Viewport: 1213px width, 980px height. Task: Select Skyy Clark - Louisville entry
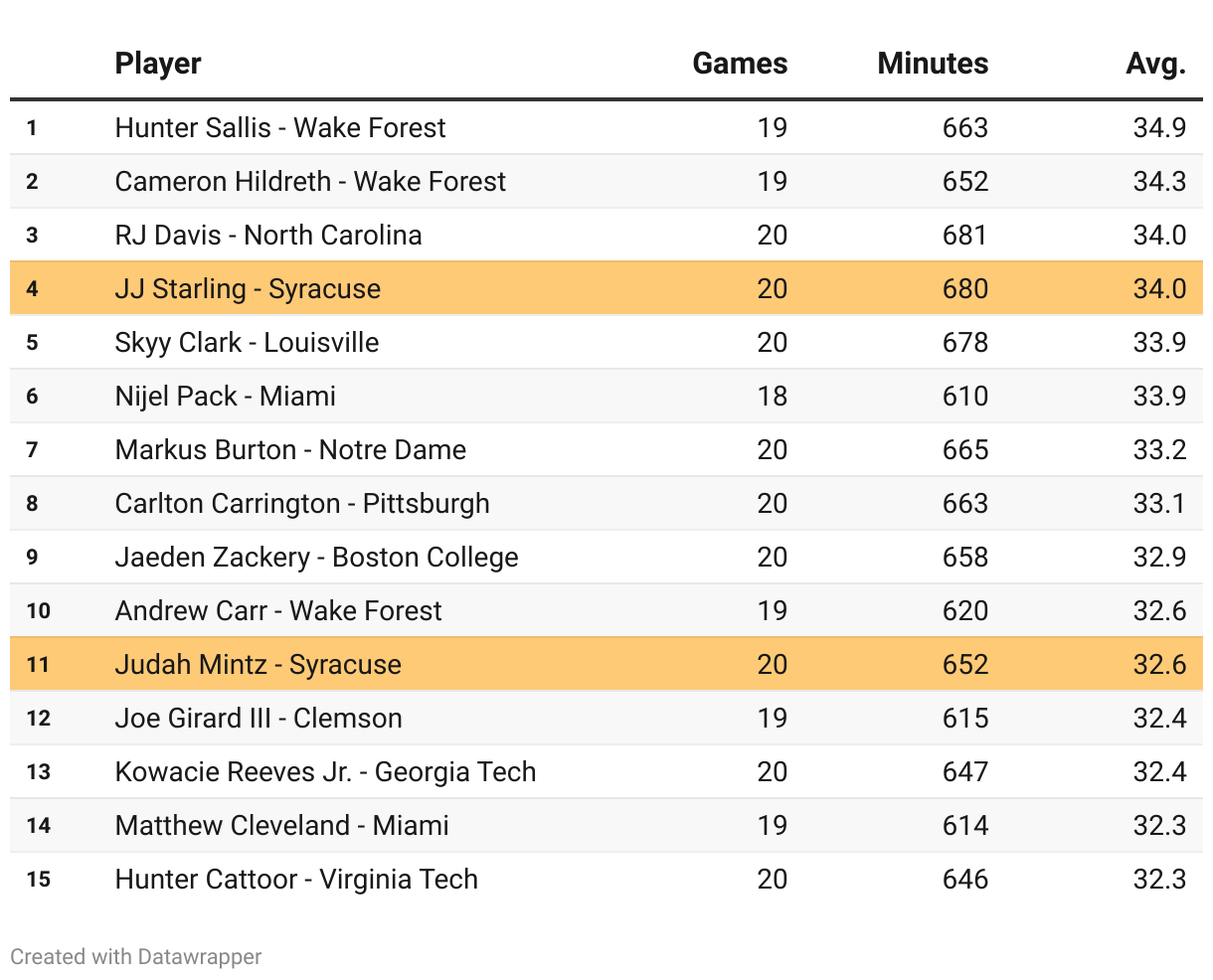pyautogui.click(x=247, y=343)
